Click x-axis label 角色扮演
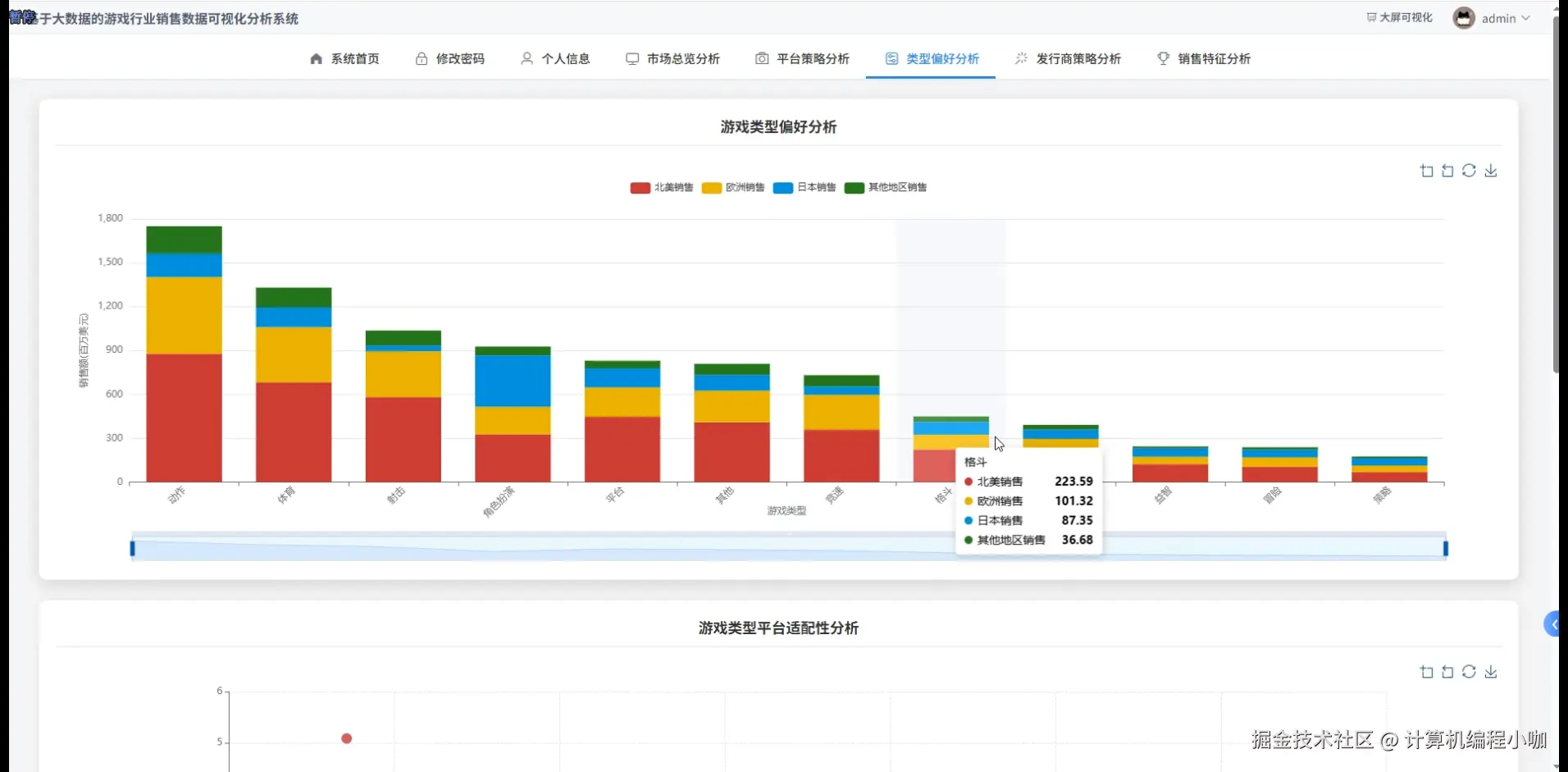1568x772 pixels. point(499,502)
